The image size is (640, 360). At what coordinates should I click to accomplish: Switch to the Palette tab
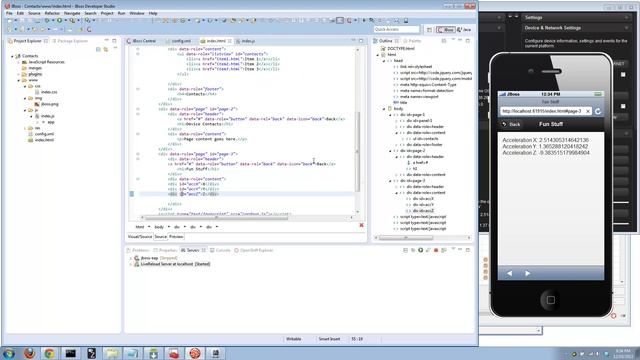[x=412, y=41]
